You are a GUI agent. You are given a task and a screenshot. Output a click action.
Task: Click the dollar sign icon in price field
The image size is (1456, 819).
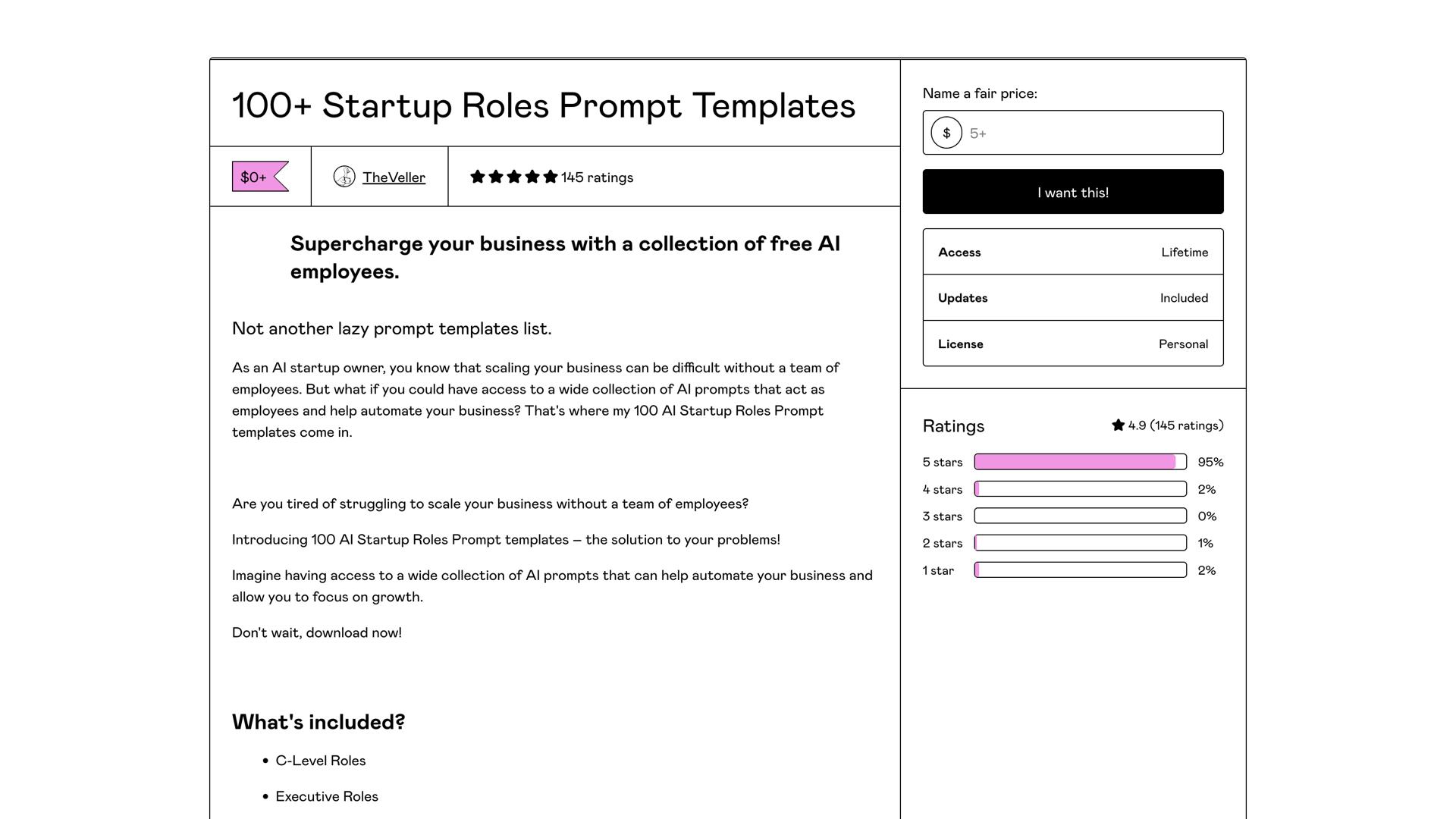click(x=946, y=132)
